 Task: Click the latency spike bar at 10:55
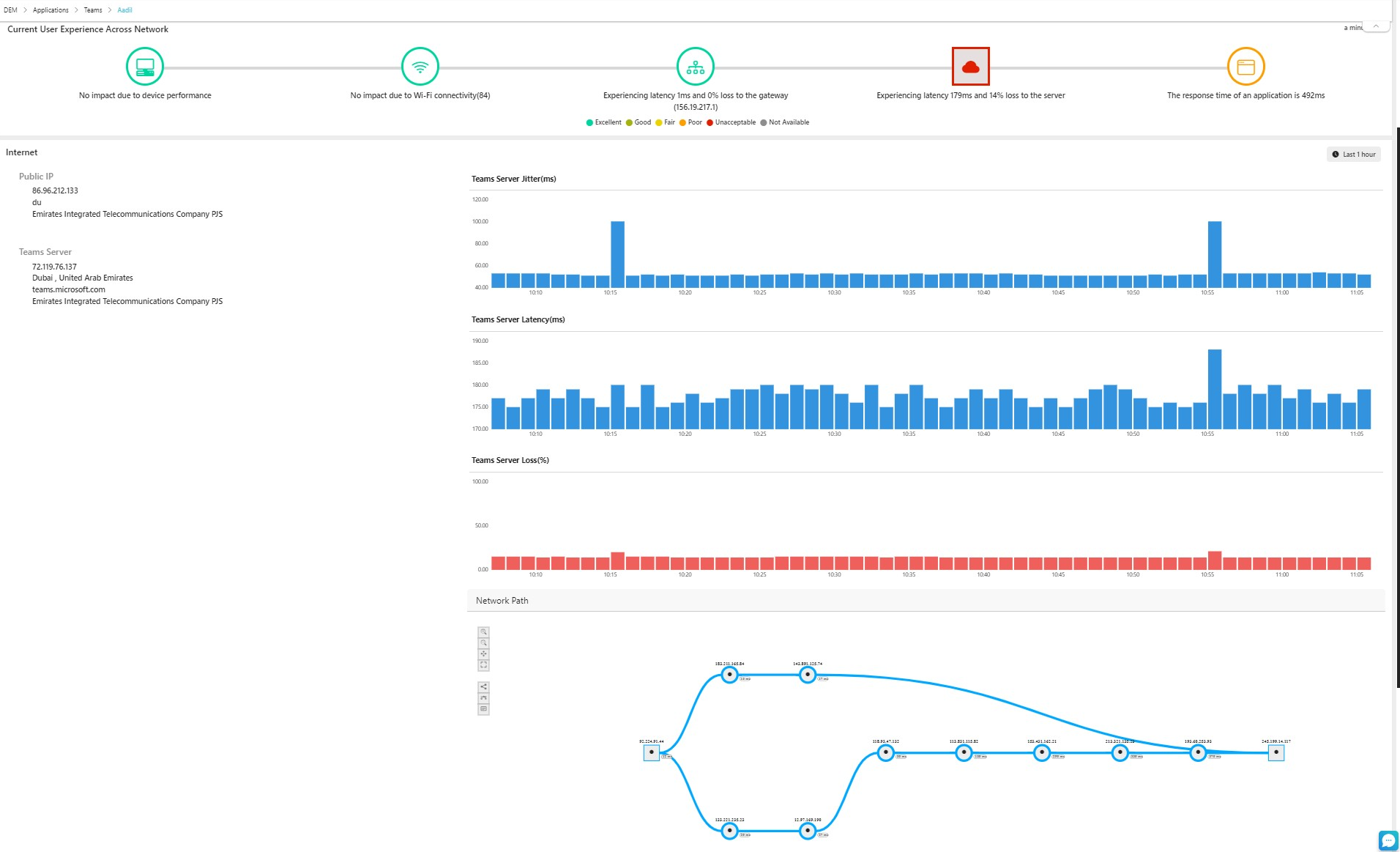[1214, 388]
